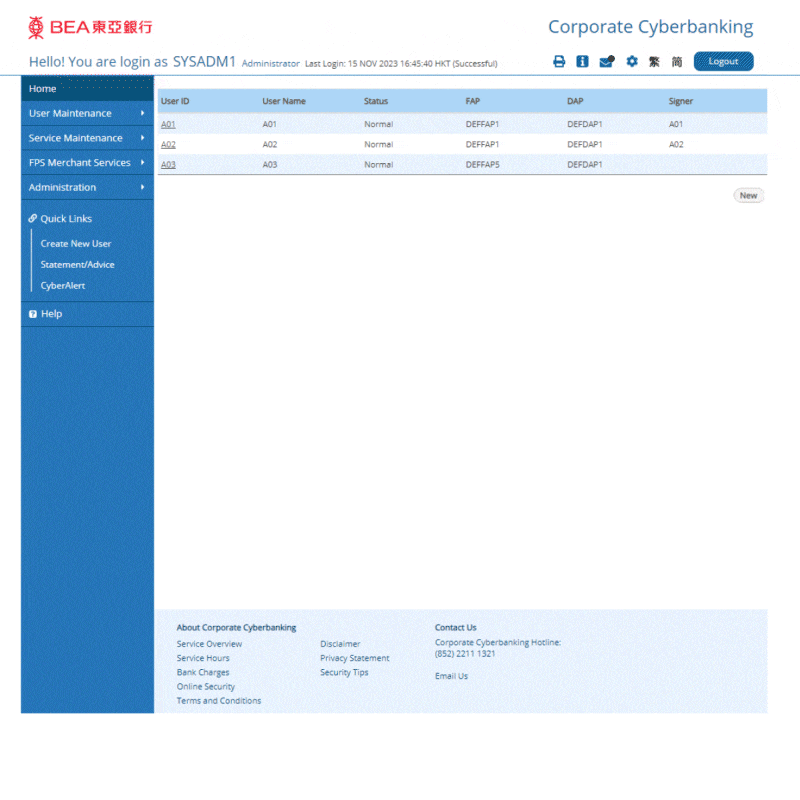Open user ID A03 link

(x=168, y=164)
